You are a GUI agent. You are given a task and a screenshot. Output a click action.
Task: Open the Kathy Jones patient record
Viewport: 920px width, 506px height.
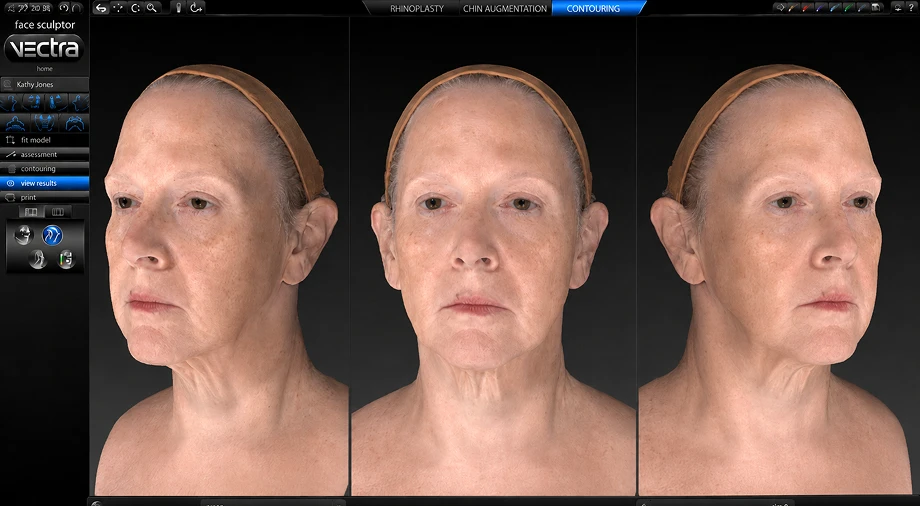(x=45, y=85)
